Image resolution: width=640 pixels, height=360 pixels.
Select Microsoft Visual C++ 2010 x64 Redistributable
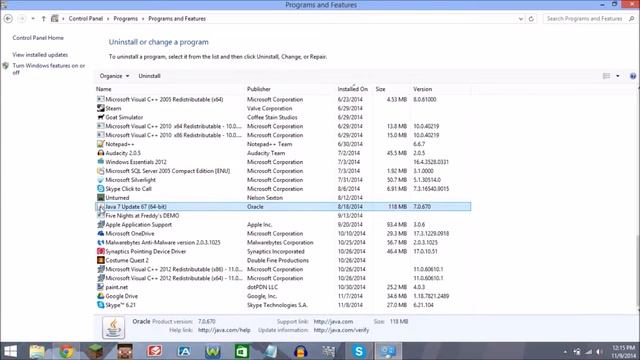[x=173, y=126]
